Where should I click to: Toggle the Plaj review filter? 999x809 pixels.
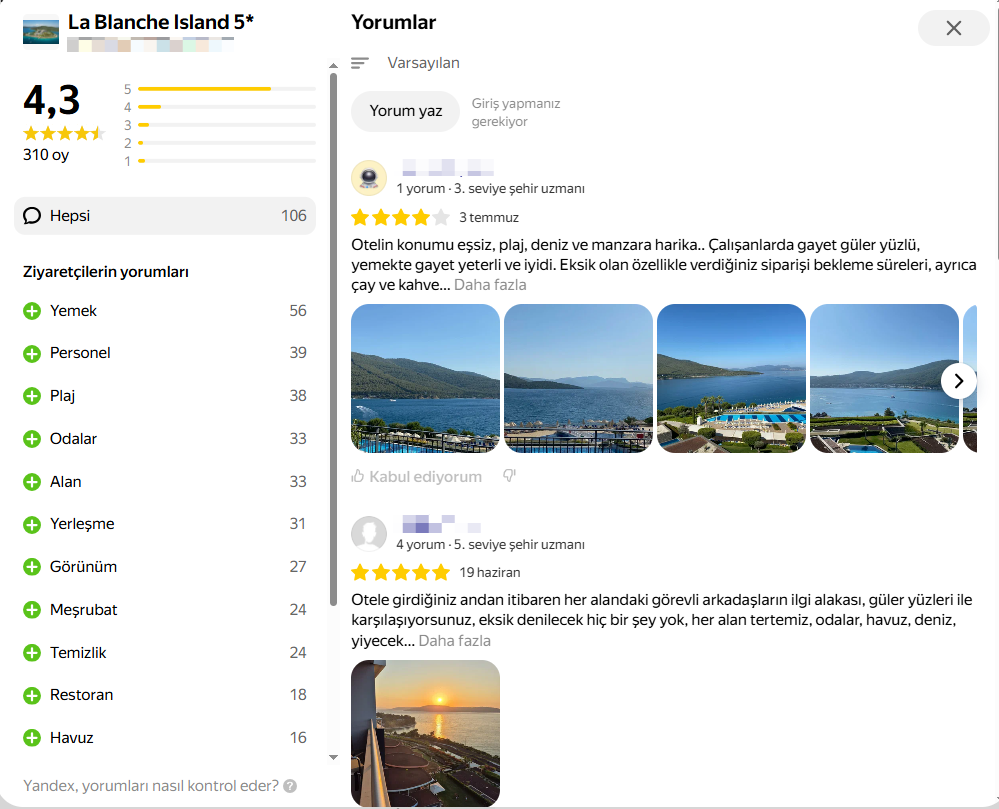click(x=63, y=396)
